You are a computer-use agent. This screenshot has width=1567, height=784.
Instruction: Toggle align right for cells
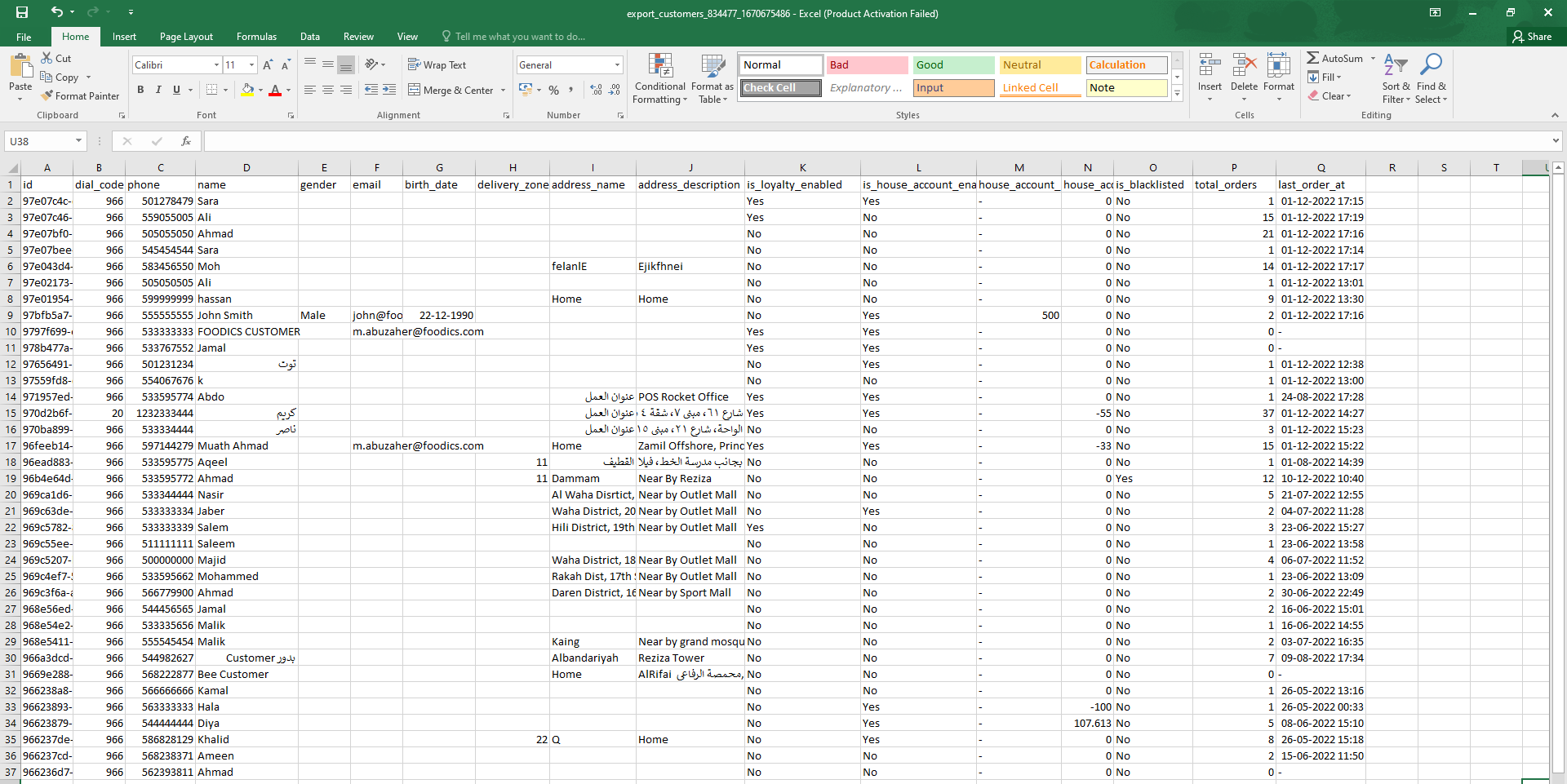(x=346, y=90)
